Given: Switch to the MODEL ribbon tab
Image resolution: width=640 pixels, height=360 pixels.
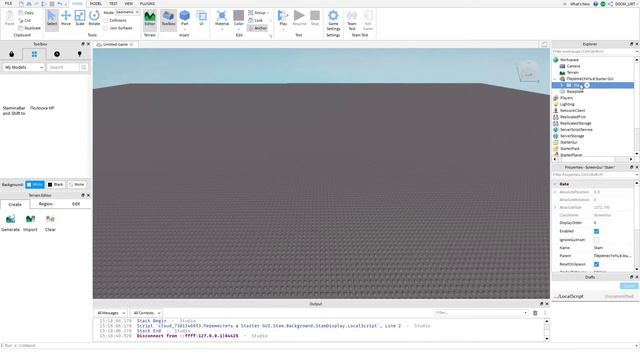Looking at the screenshot, I should pyautogui.click(x=96, y=4).
